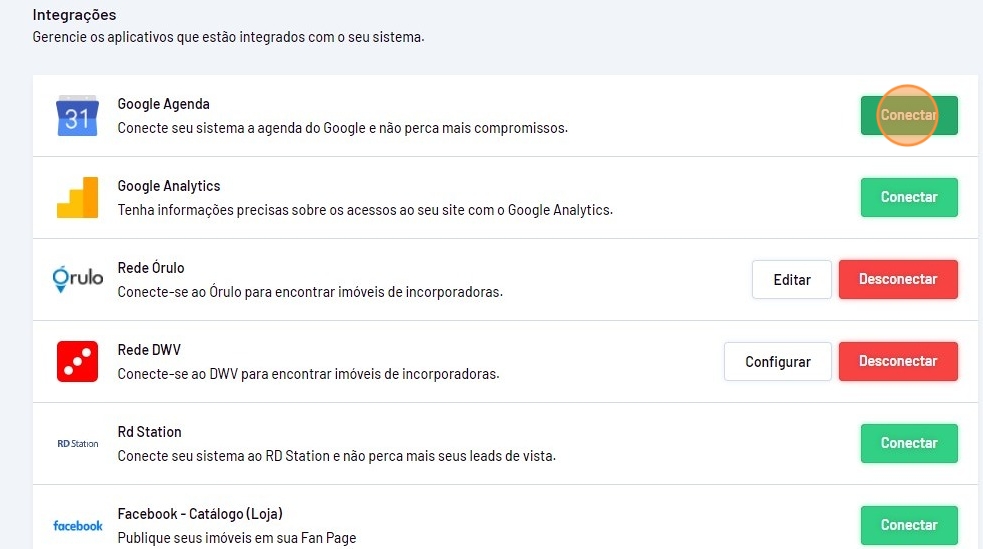Select the Google Agenda title text
The image size is (983, 549).
click(x=163, y=104)
